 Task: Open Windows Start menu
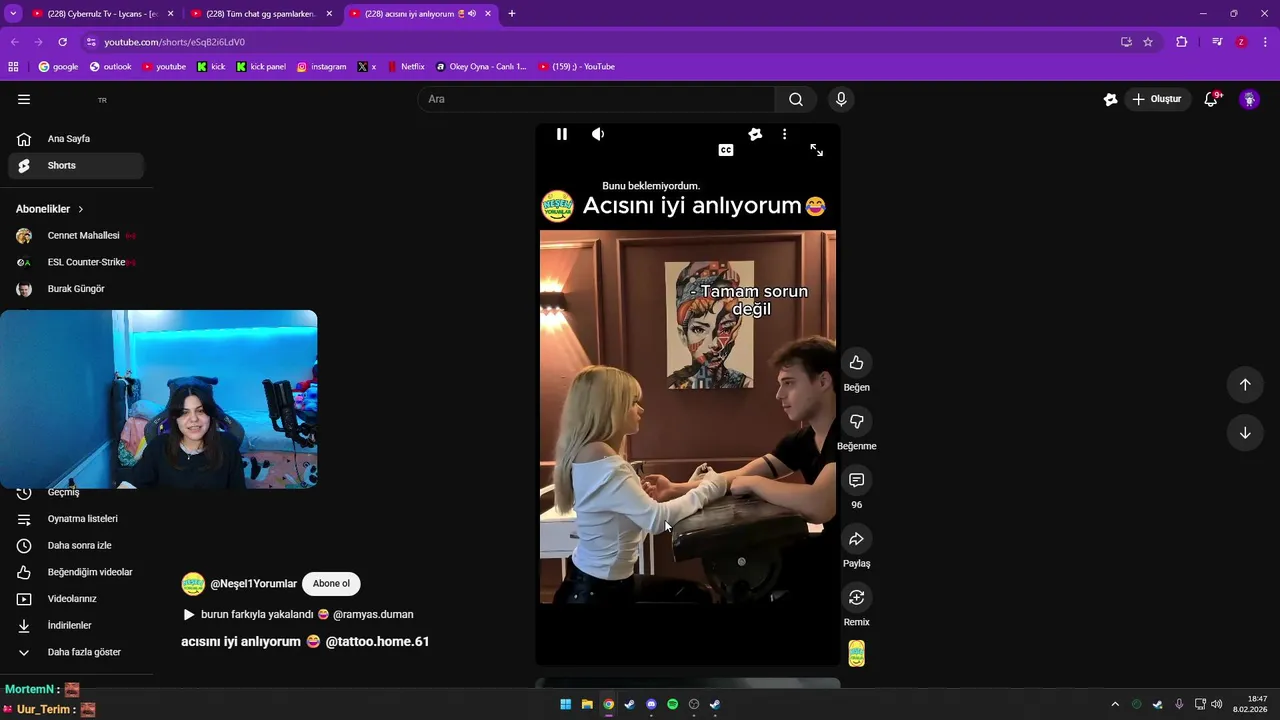[x=566, y=704]
